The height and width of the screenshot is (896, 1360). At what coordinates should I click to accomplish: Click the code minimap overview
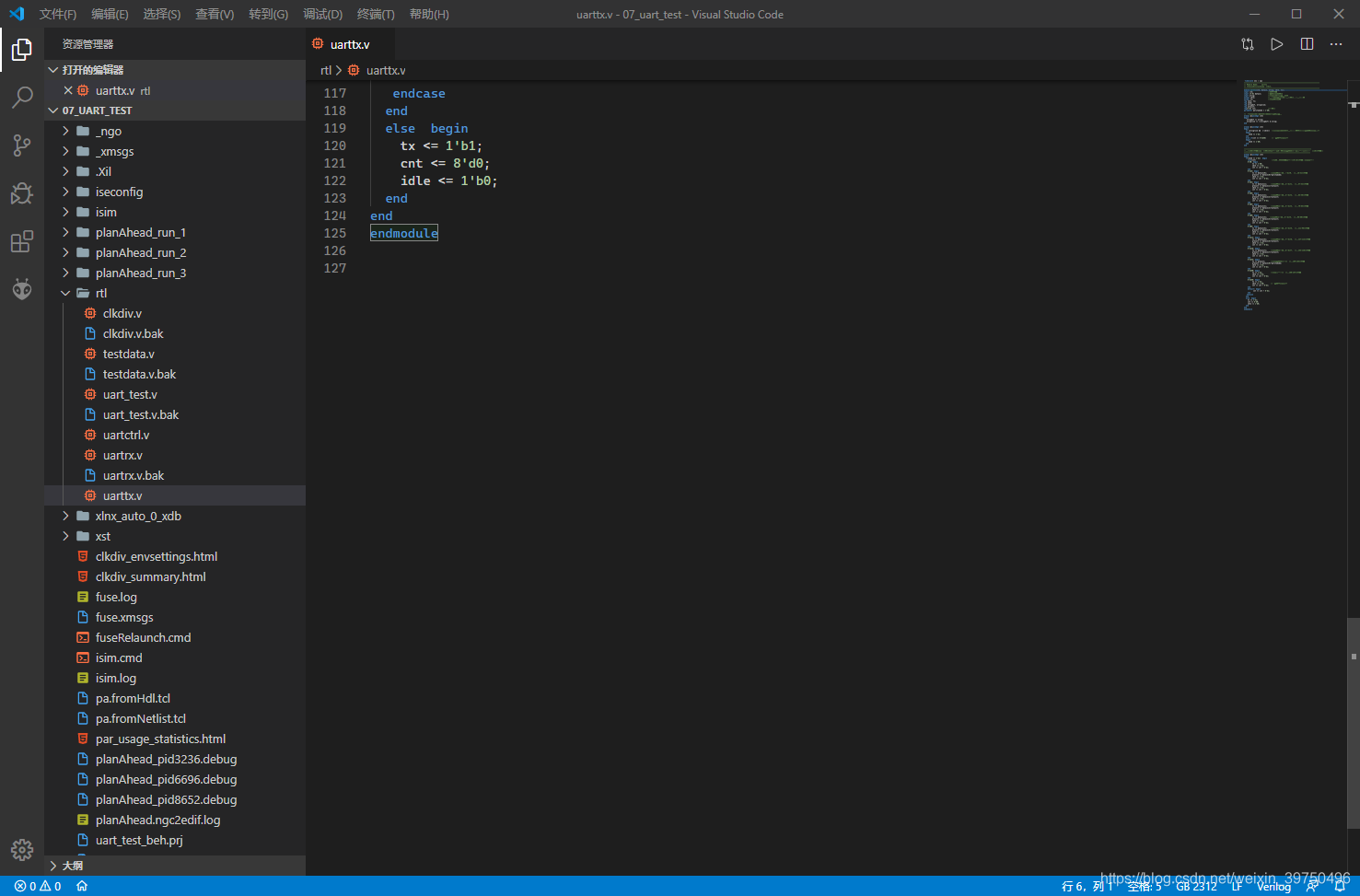(x=1293, y=195)
